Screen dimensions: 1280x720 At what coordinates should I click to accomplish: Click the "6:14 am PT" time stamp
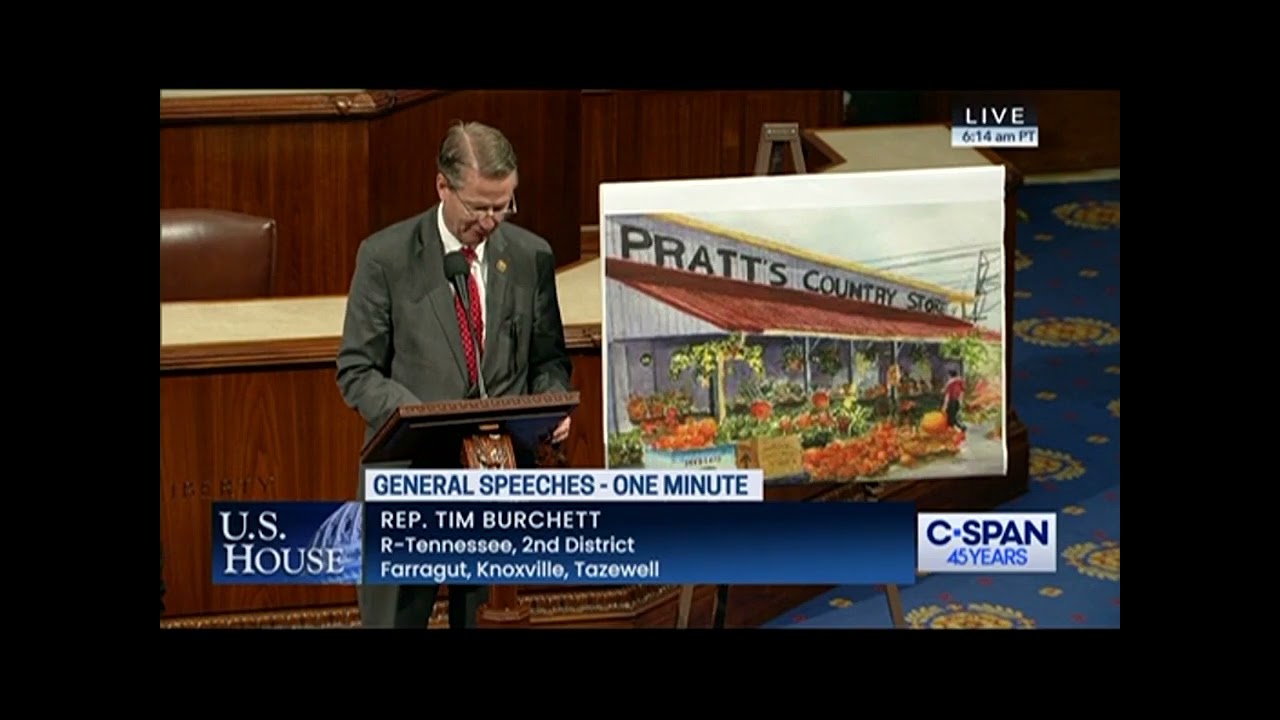point(994,137)
